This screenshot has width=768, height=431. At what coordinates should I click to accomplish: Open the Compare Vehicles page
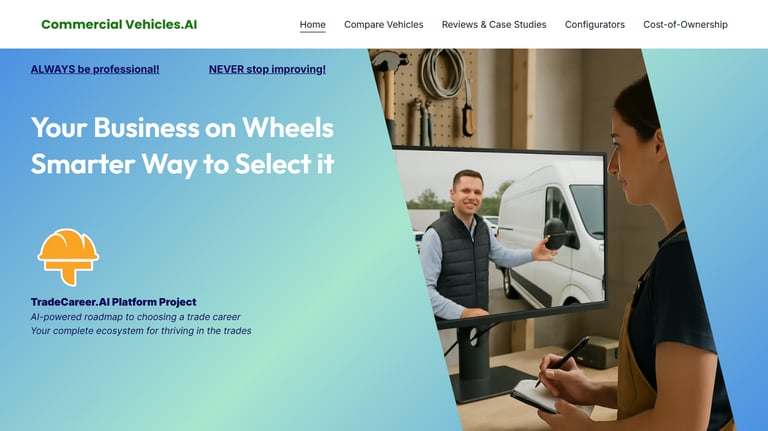point(384,24)
